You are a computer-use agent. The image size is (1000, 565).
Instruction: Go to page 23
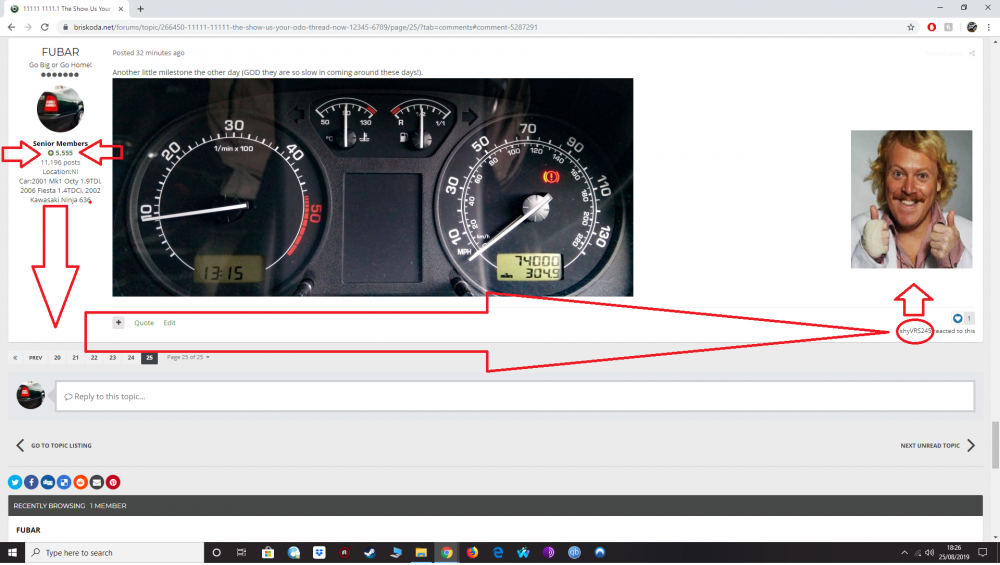tap(112, 358)
